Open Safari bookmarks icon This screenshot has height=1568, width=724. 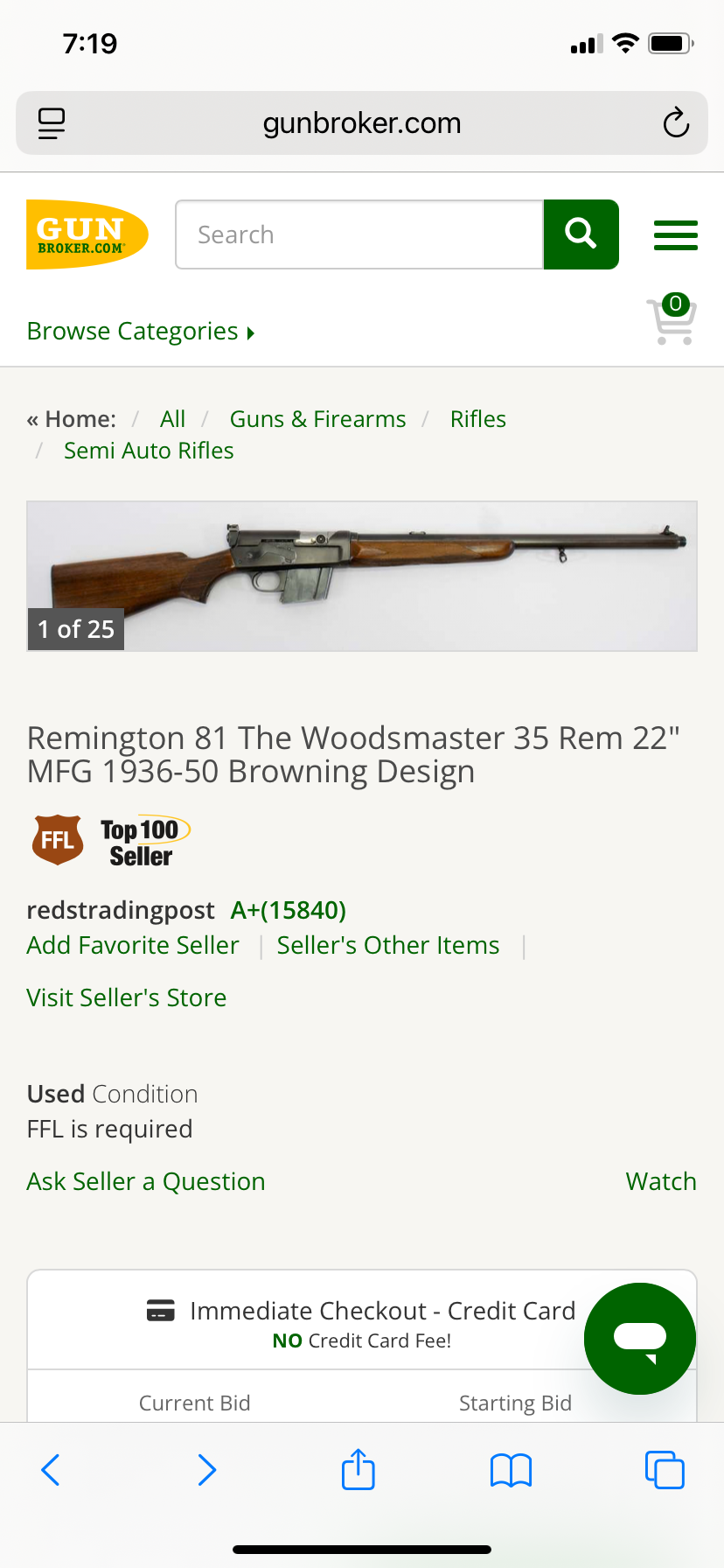[x=512, y=1470]
